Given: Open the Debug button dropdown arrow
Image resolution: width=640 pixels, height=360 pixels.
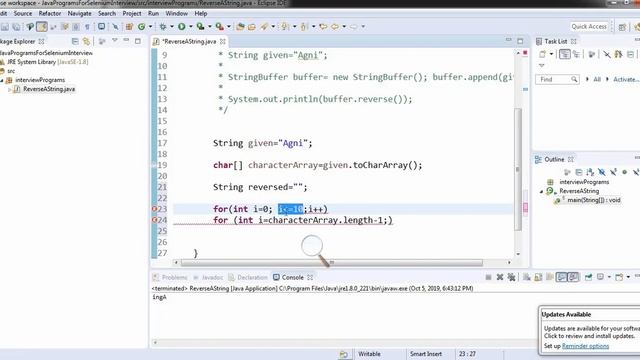Looking at the screenshot, I should [x=172, y=27].
